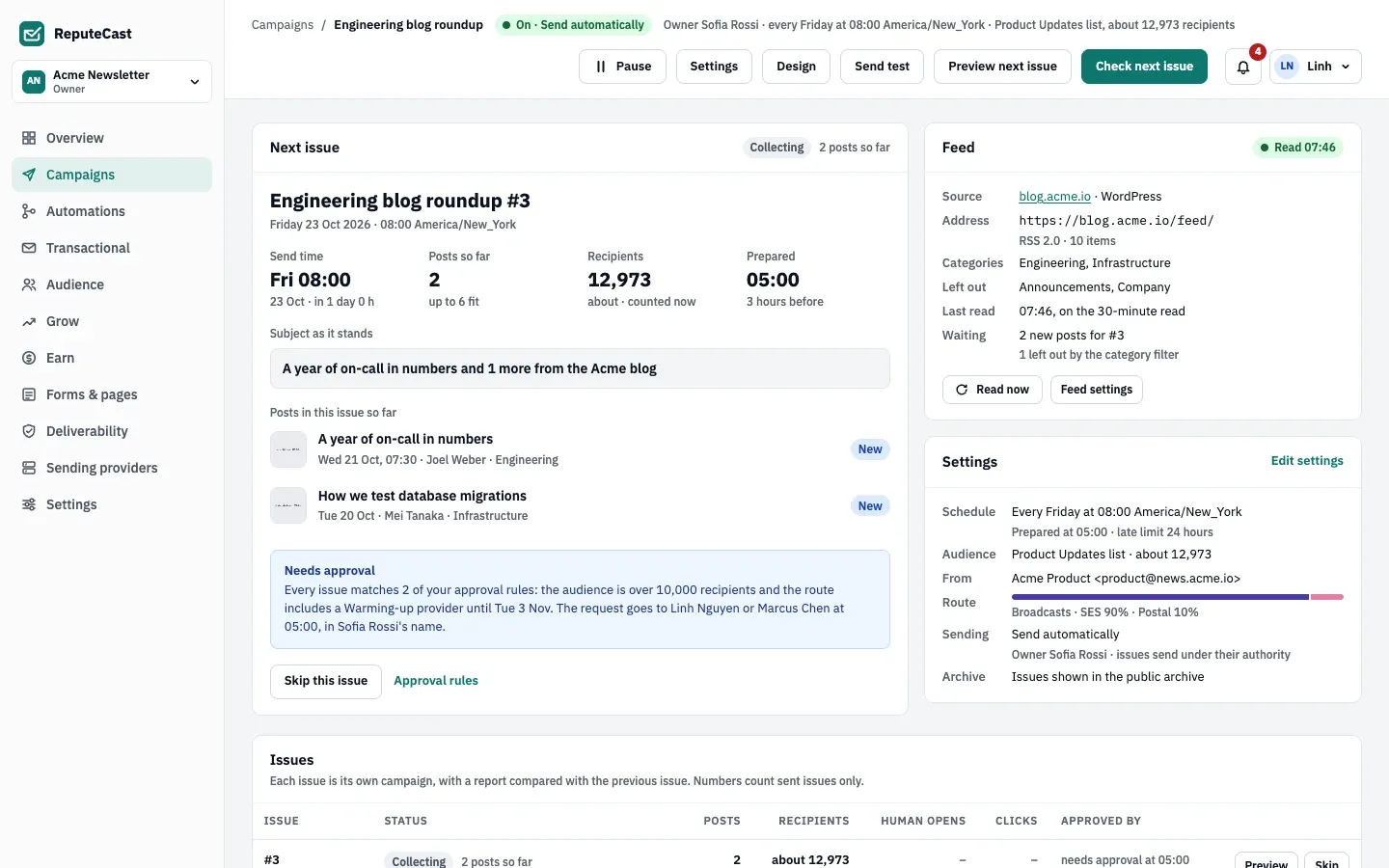1389x868 pixels.
Task: Open Sending providers server icon
Action: click(29, 468)
